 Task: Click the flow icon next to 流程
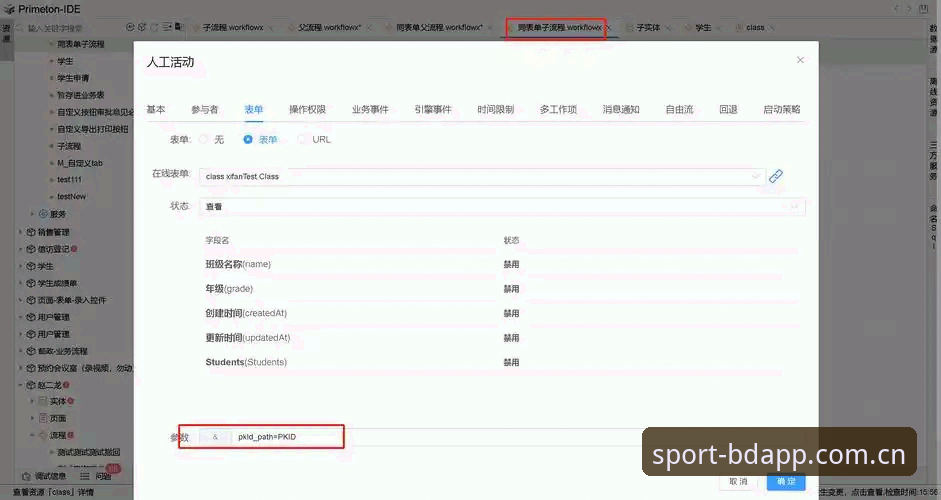[43, 435]
